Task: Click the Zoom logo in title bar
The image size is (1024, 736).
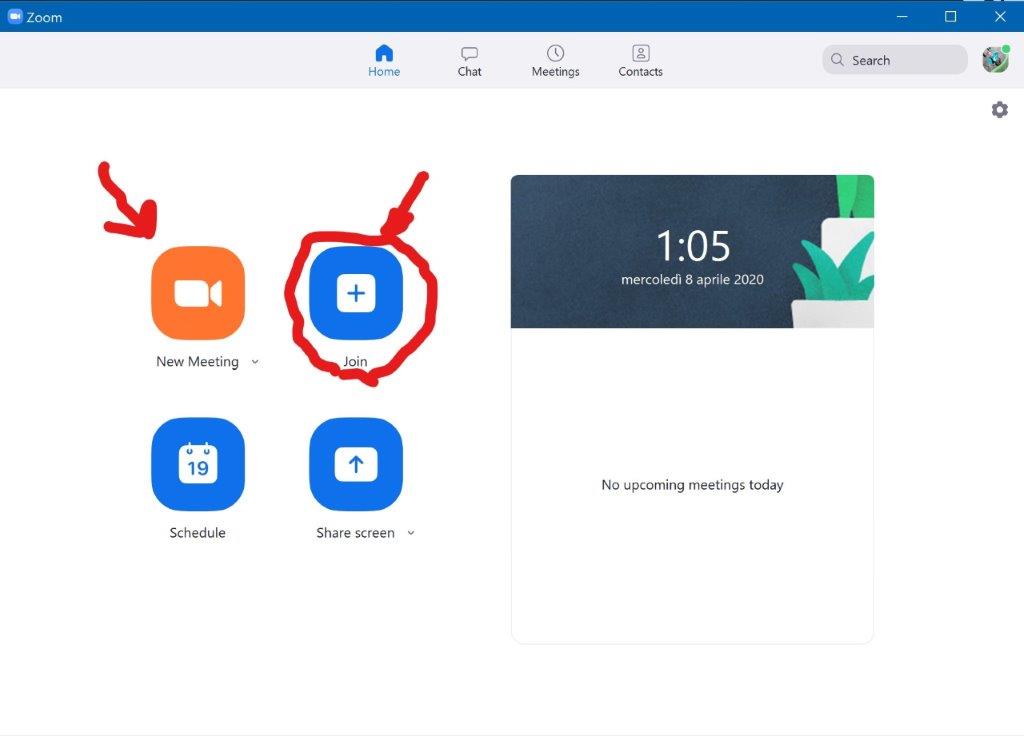Action: (x=15, y=16)
